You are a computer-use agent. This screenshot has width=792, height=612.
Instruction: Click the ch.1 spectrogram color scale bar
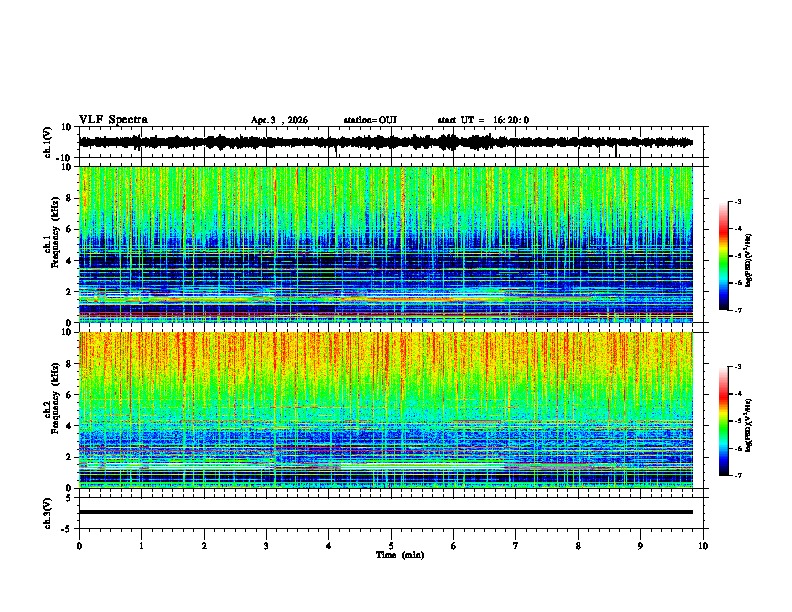tap(723, 256)
